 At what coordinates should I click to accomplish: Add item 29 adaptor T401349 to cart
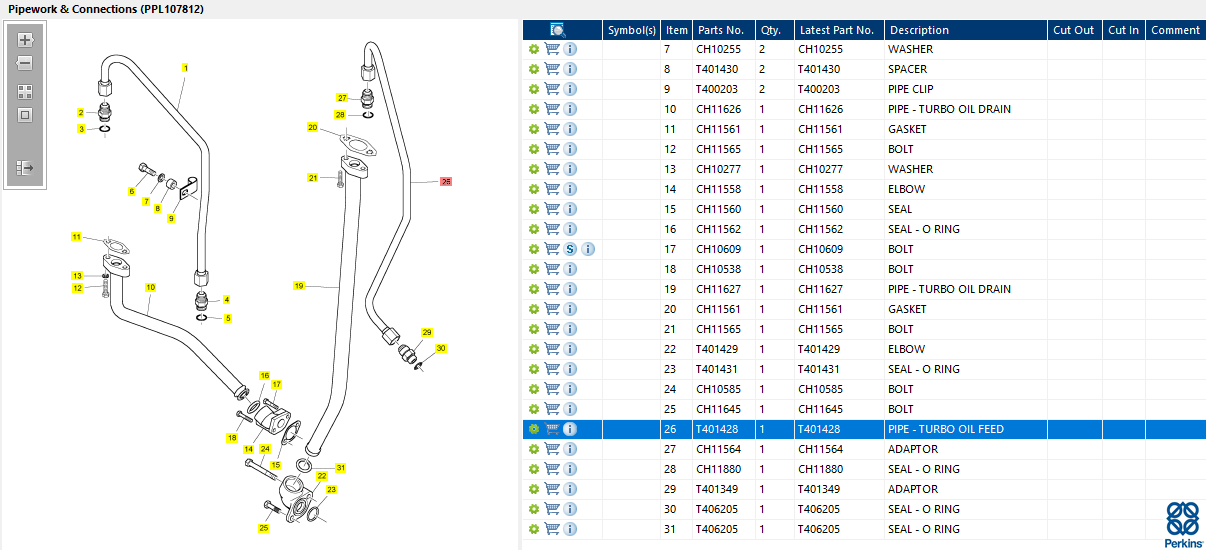552,489
